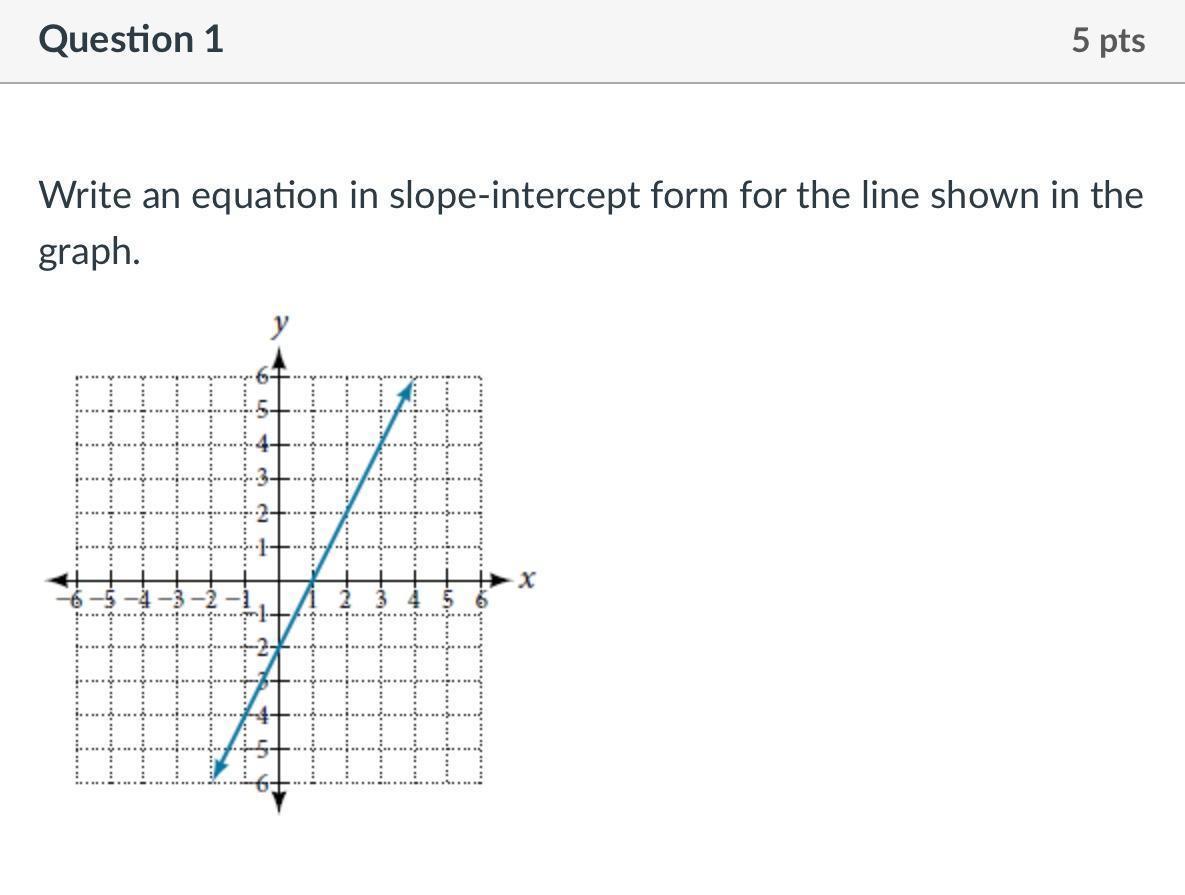Click the 5 pts label
This screenshot has height=895, width=1185.
[1108, 40]
